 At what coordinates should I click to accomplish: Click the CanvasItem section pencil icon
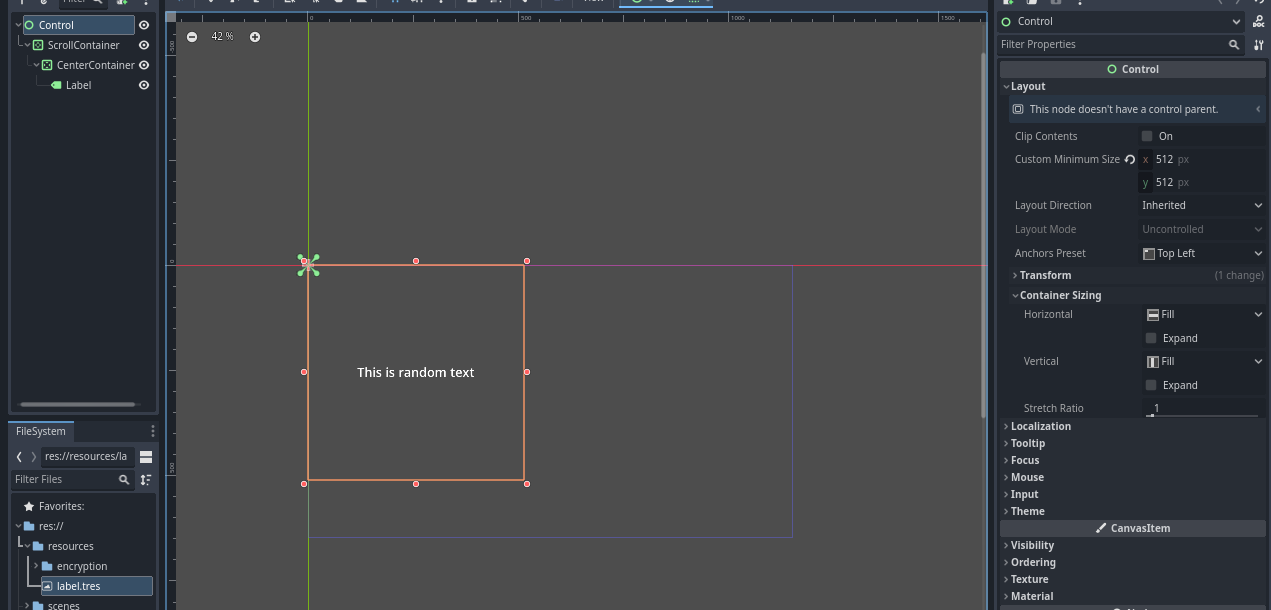tap(1101, 528)
